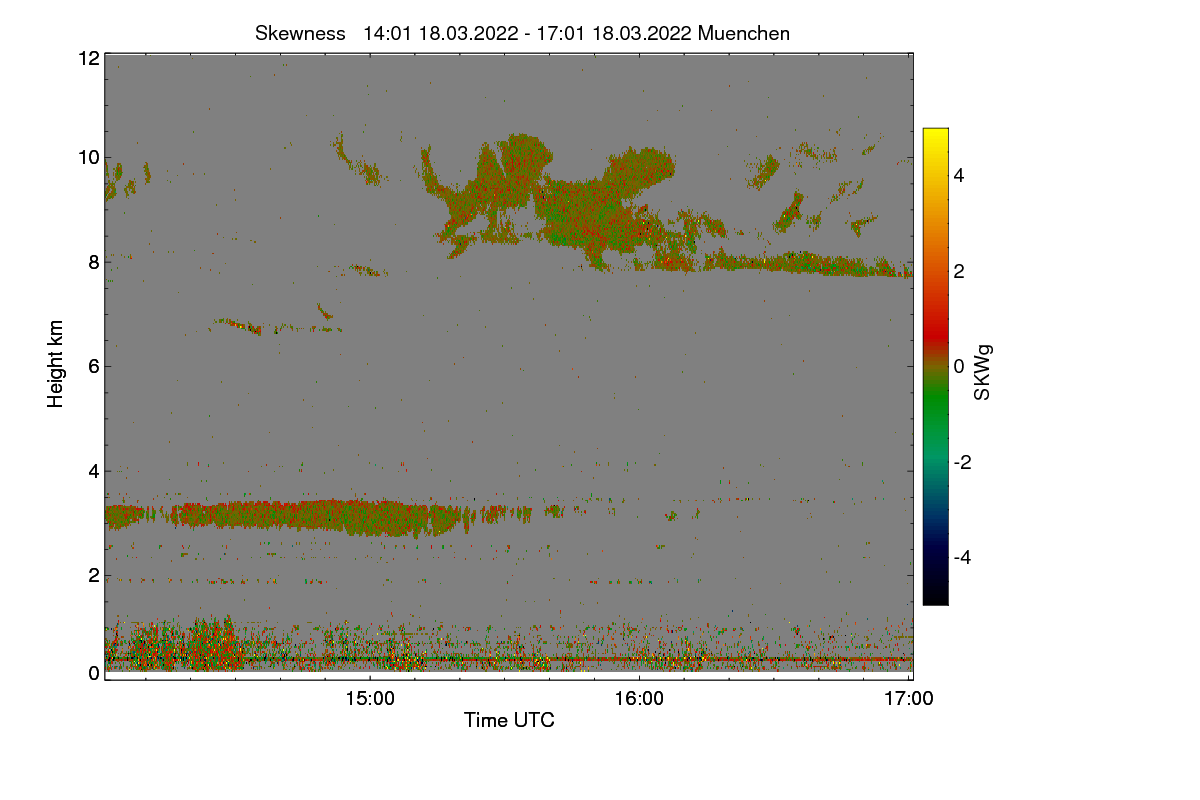1200x800 pixels.
Task: Click the colorbar value label 4
Action: coord(959,176)
